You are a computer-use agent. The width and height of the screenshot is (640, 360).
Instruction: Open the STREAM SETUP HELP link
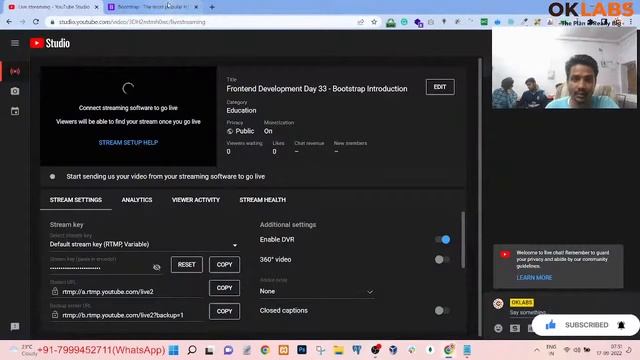[128, 142]
